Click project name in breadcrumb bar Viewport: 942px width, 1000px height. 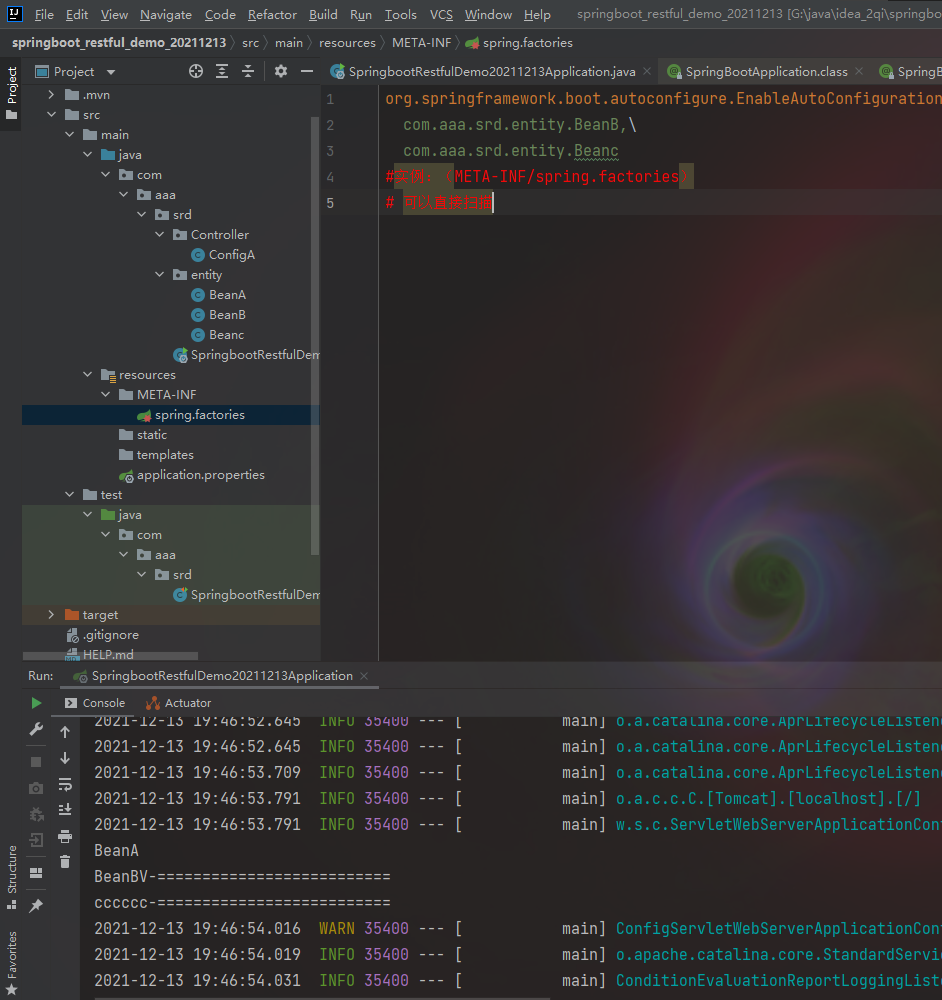tap(119, 43)
